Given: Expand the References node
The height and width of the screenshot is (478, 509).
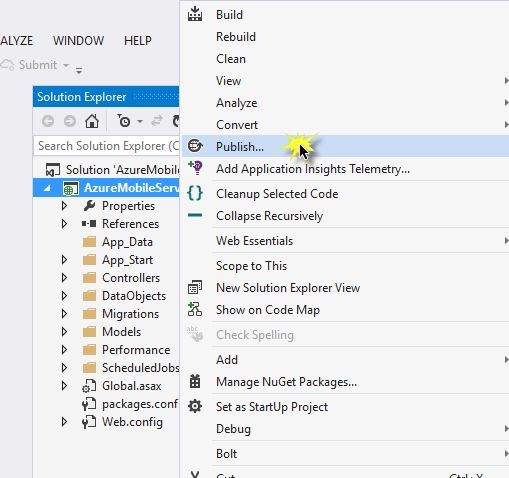Looking at the screenshot, I should pos(64,224).
